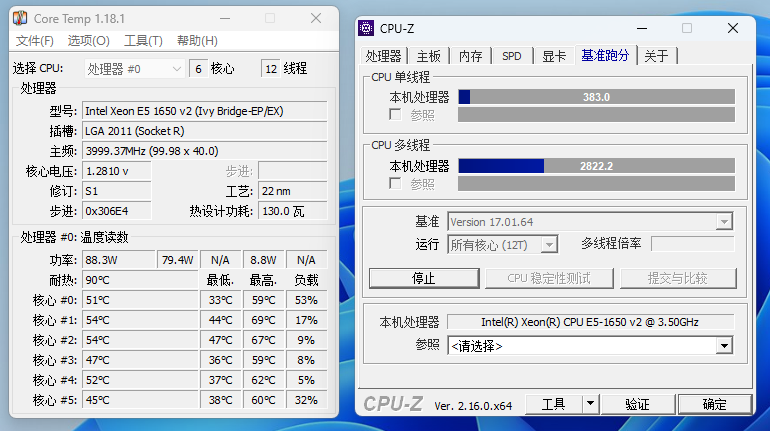Open the 参照 <请选择> processor dropdown
The image size is (770, 431).
(x=590, y=346)
